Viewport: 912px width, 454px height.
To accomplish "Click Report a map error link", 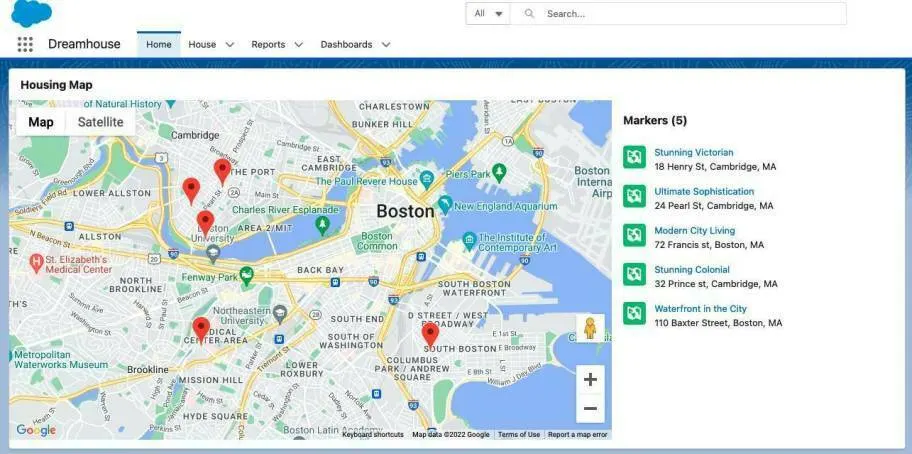I will tap(578, 434).
